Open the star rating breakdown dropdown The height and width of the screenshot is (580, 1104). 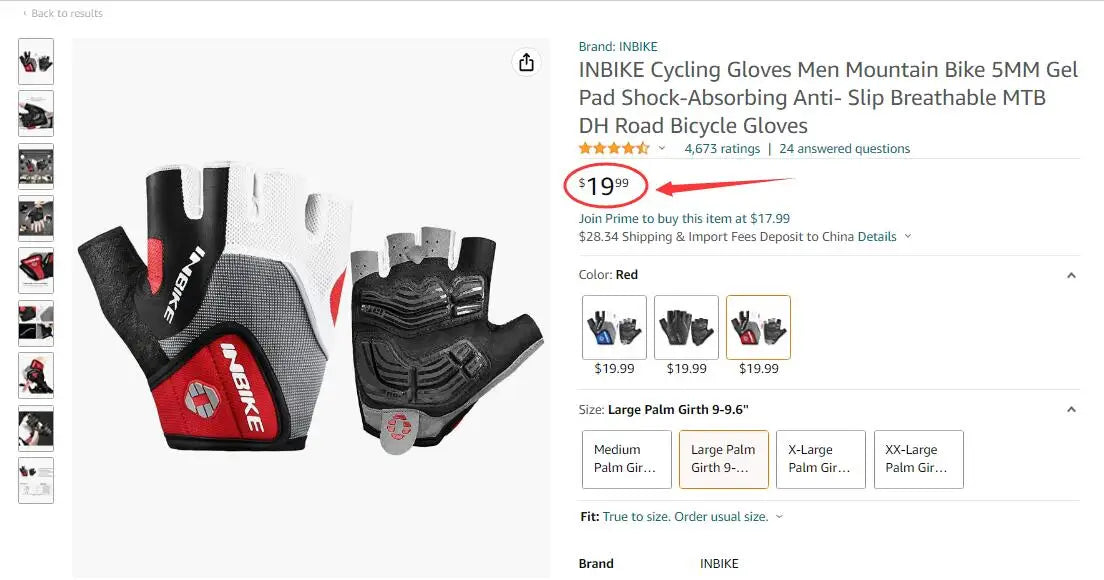661,148
